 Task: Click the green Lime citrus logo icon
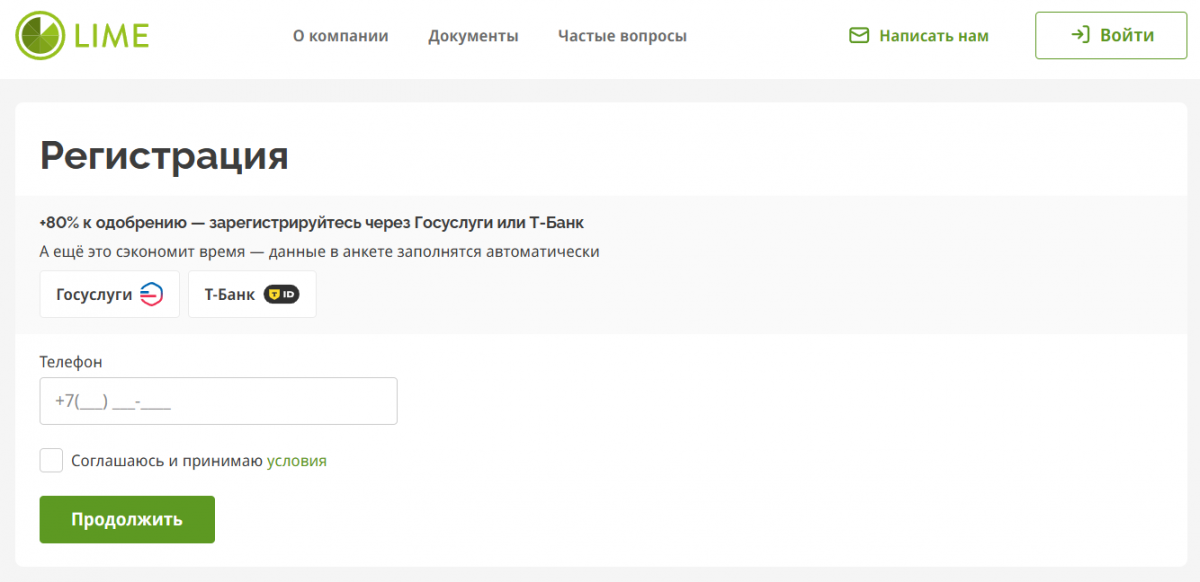(x=39, y=35)
